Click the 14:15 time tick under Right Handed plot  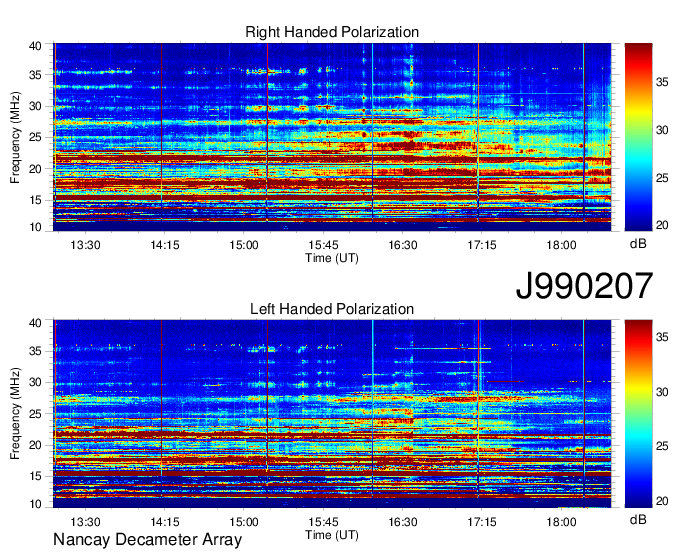[x=164, y=245]
